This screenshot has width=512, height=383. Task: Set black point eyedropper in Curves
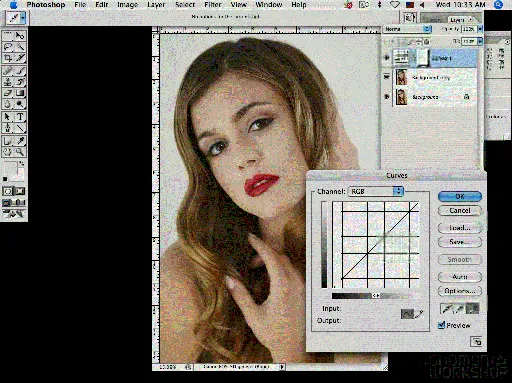[447, 309]
